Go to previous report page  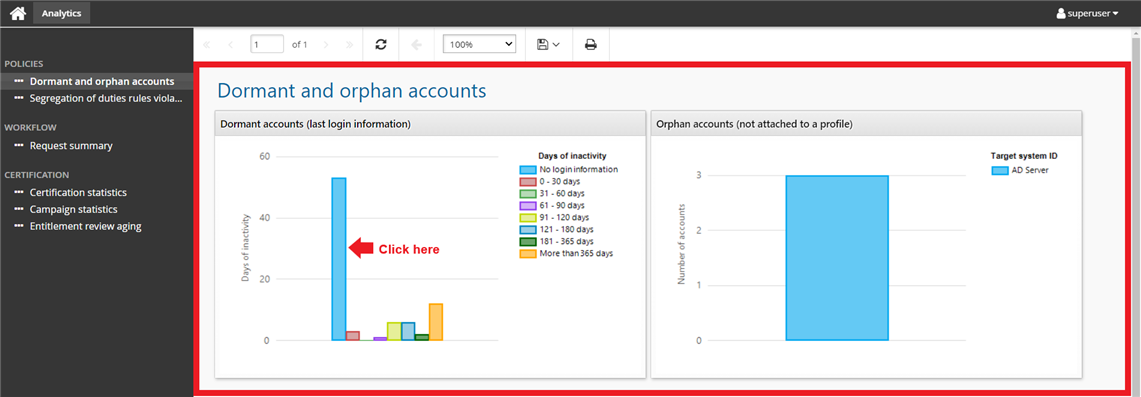click(231, 44)
